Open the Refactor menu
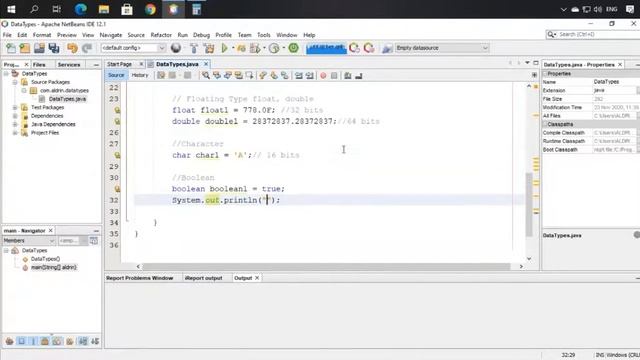 point(161,35)
